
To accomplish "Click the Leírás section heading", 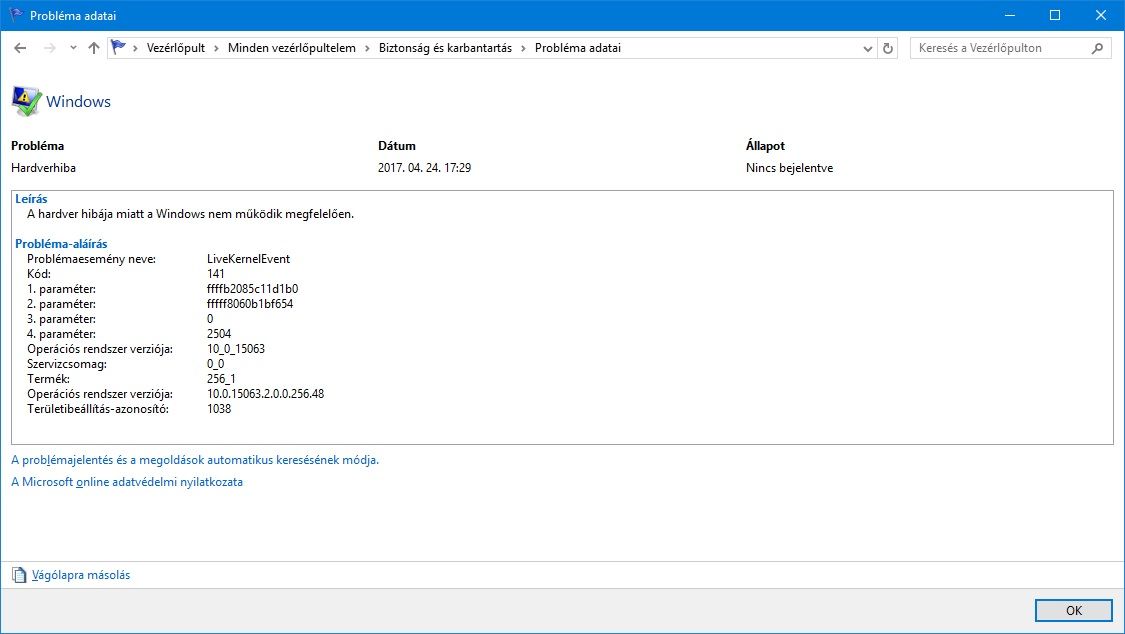I will tap(31, 199).
